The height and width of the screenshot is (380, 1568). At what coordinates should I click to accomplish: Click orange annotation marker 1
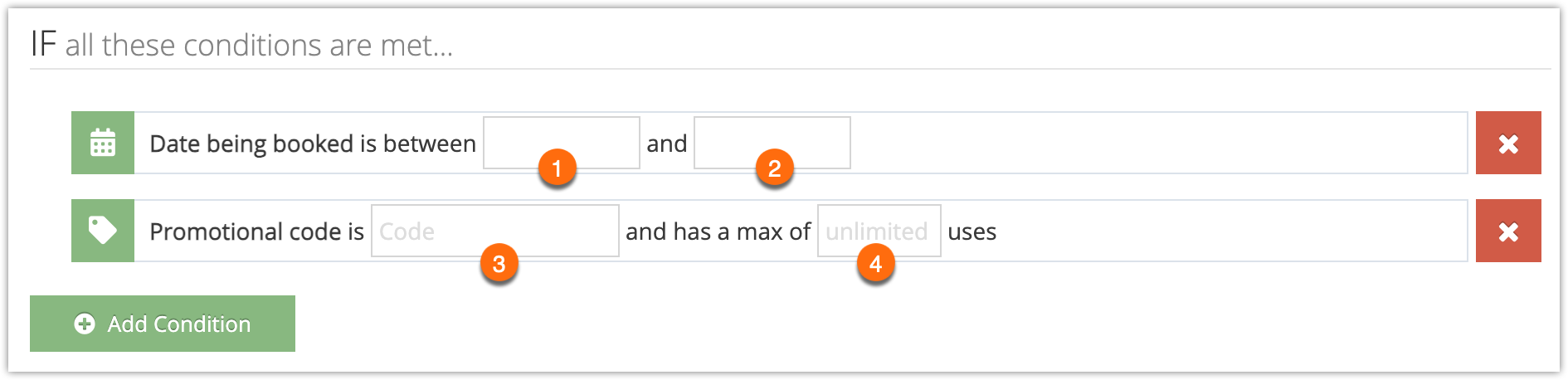pos(558,168)
